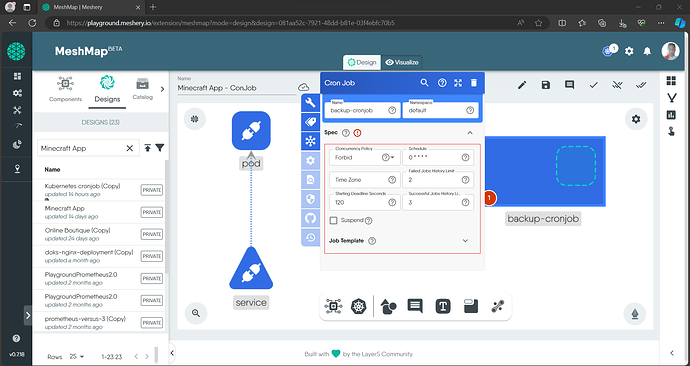Validate design with single check icon
Screen dimensions: 690x366
(593, 85)
